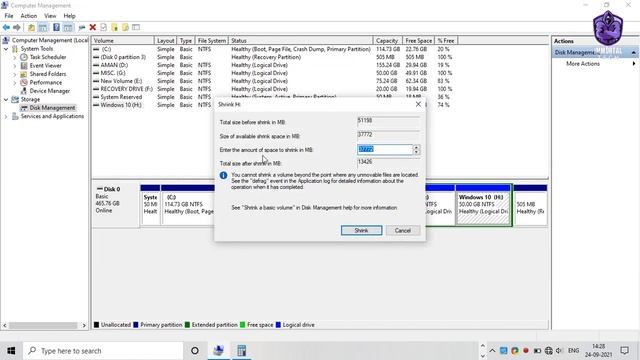
Task: Select the Windows 10 (H:) partition block
Action: tap(483, 204)
